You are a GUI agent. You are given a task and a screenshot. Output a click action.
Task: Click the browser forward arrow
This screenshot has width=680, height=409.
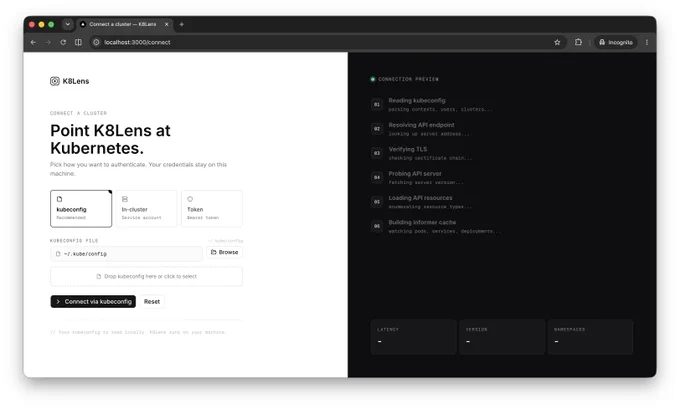point(48,42)
